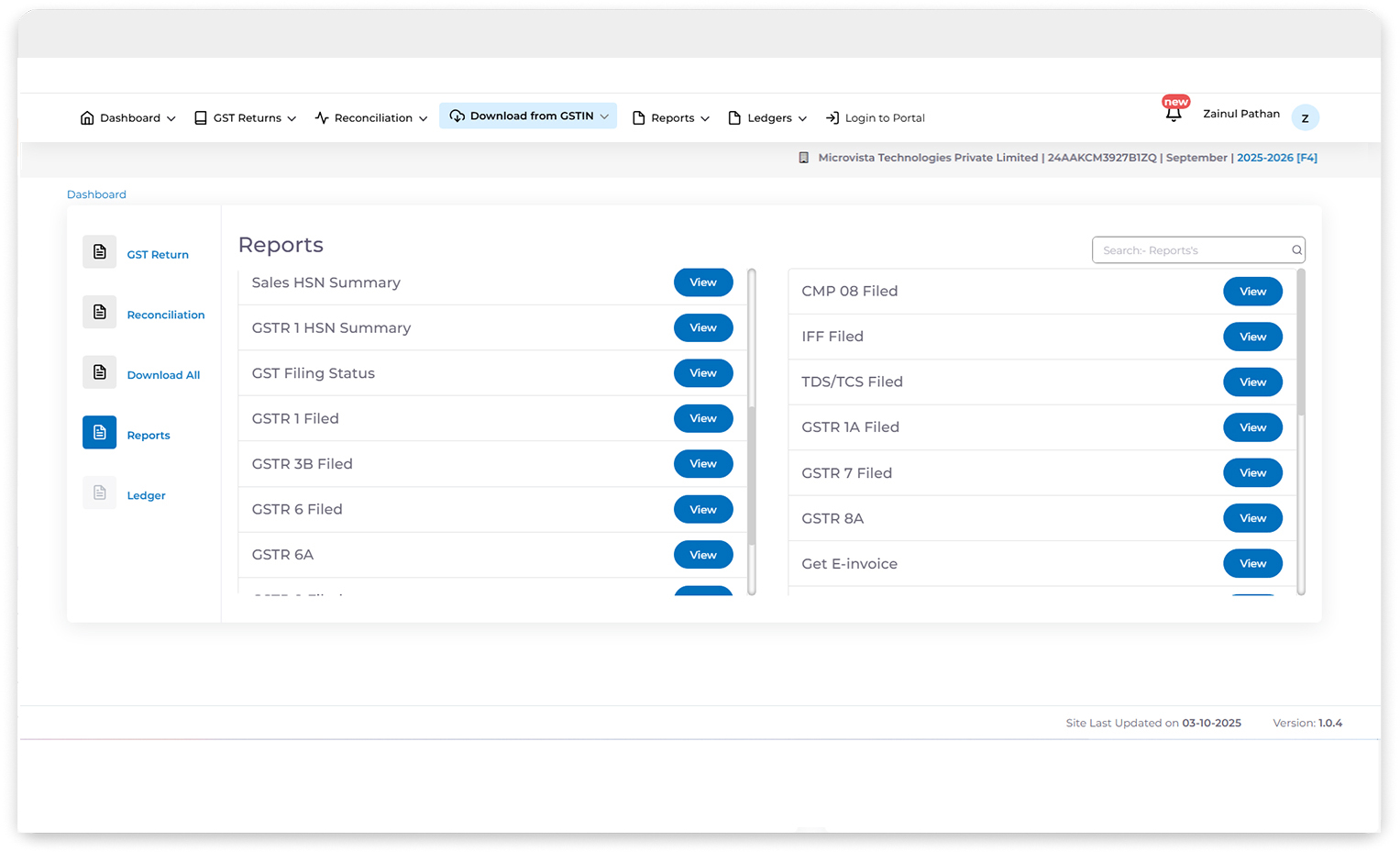This screenshot has width=1400, height=852.
Task: Open the Download from GSTIN dropdown
Action: 528,116
